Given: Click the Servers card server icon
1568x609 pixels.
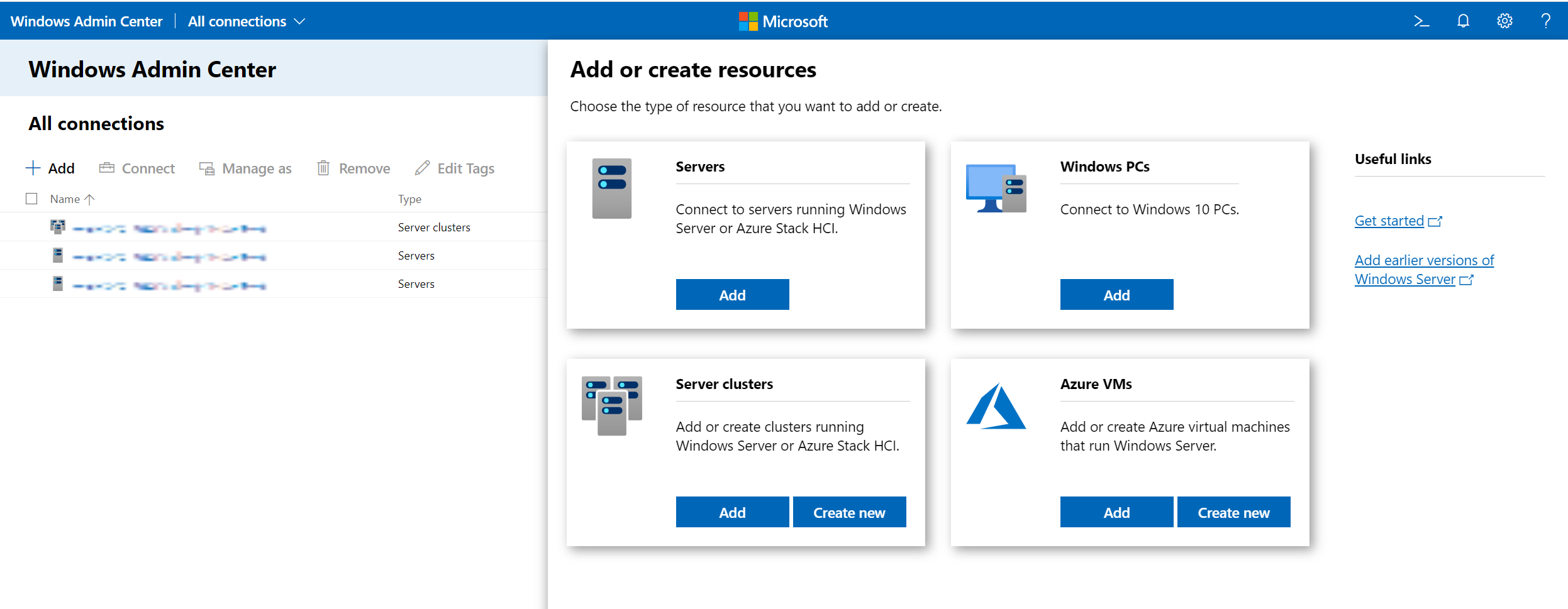Looking at the screenshot, I should (x=611, y=189).
